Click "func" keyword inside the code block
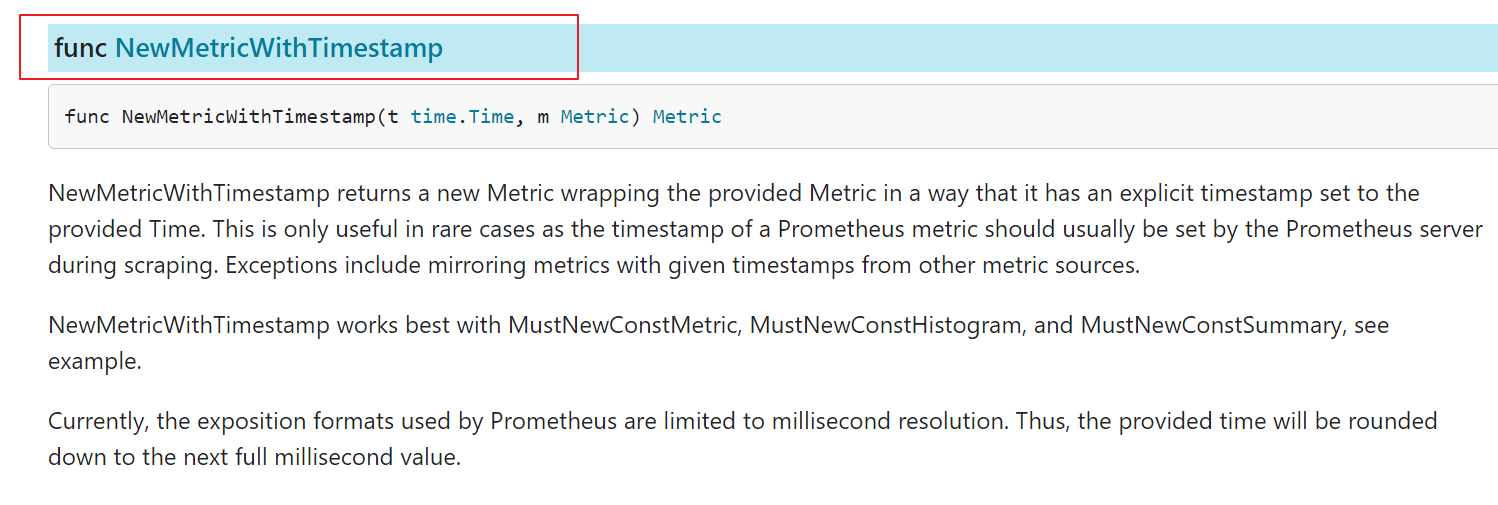1498x505 pixels. [x=87, y=117]
